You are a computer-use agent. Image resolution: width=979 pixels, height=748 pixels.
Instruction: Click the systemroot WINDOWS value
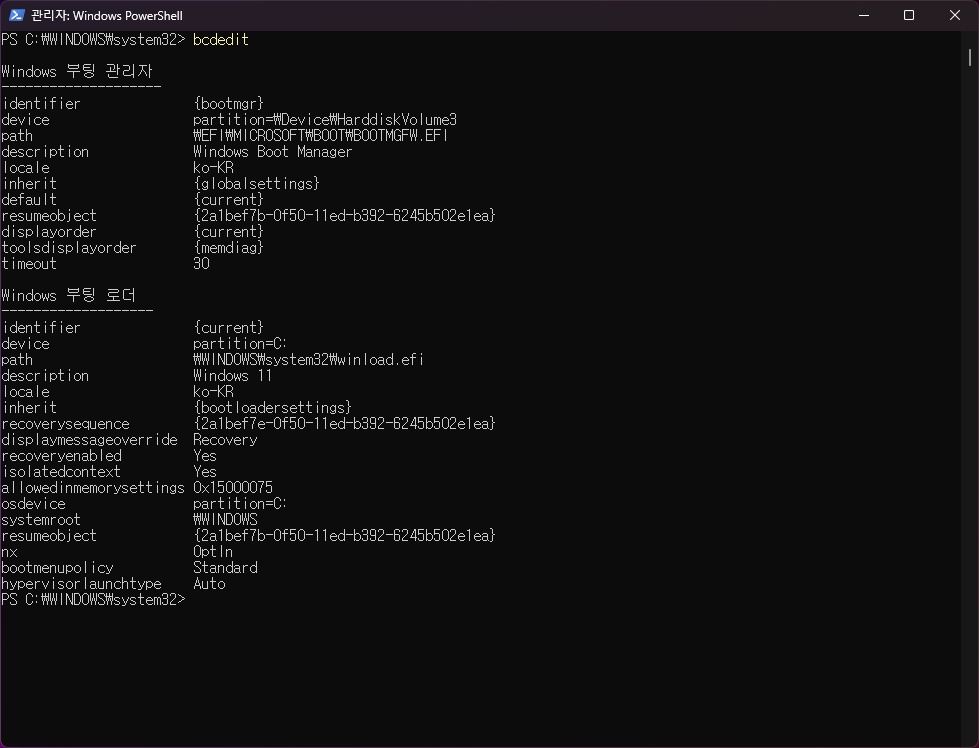pyautogui.click(x=225, y=519)
